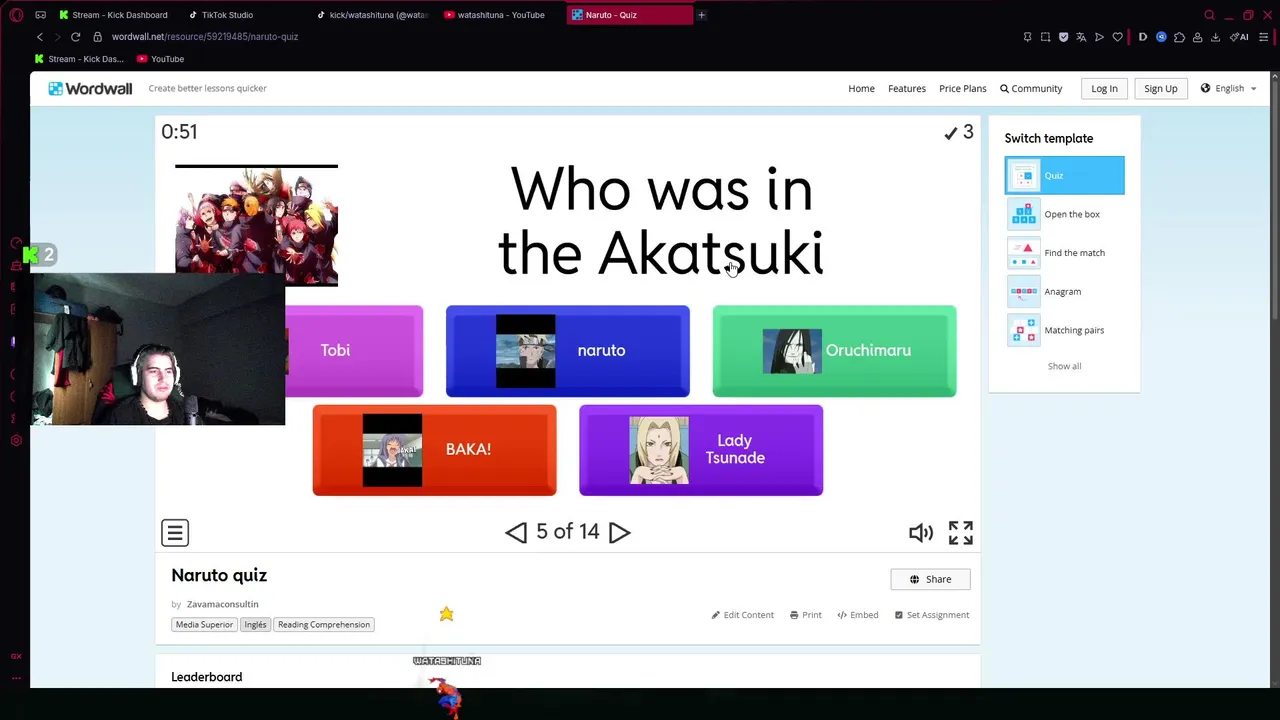1280x720 pixels.
Task: Reload the Wordwall page
Action: 75,37
